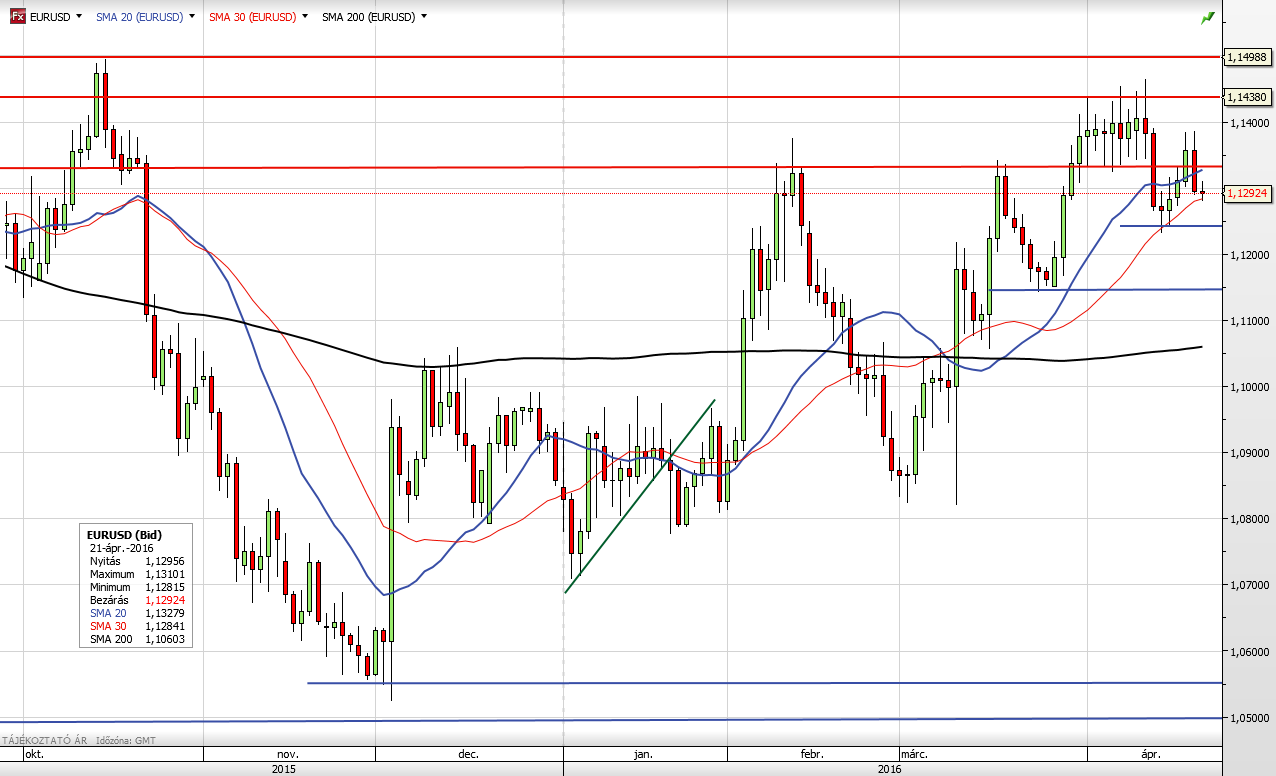Click the 1,12000 axis price label
The image size is (1276, 776).
click(1248, 255)
